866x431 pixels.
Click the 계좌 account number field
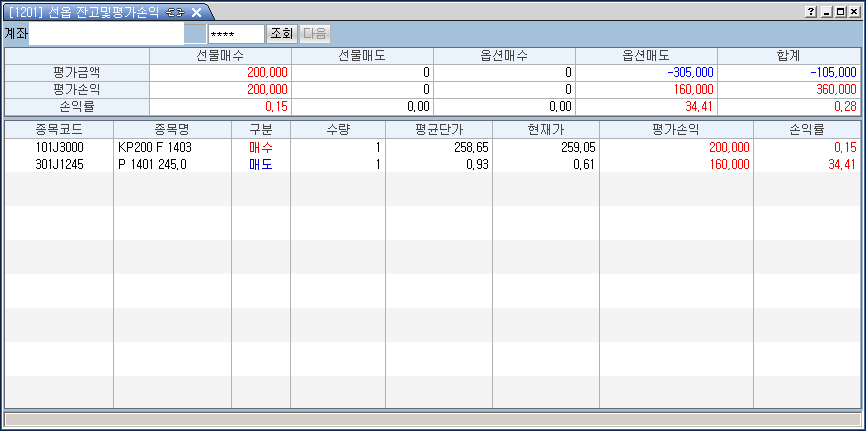[x=106, y=34]
